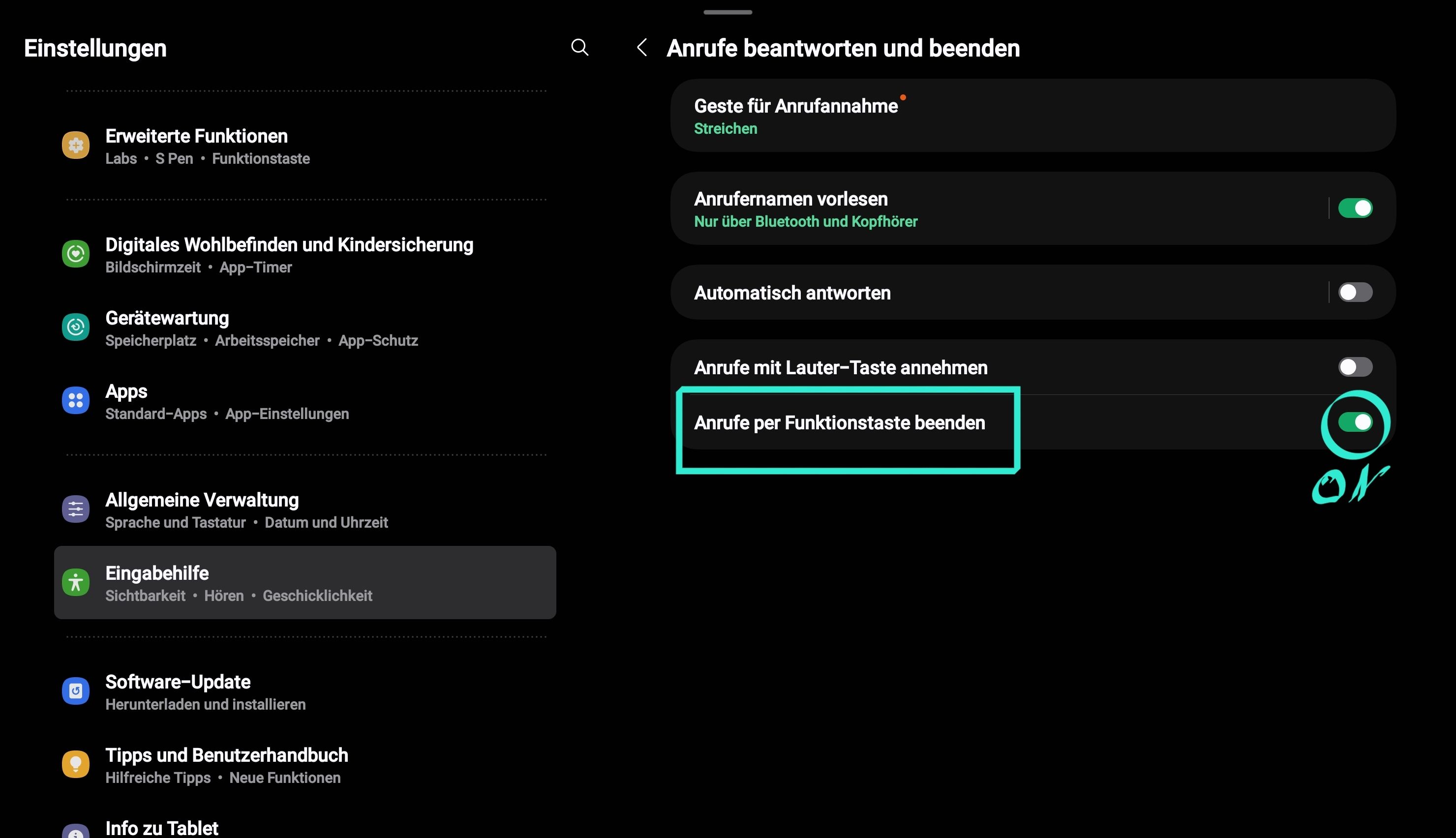Image resolution: width=1456 pixels, height=838 pixels.
Task: Click the Allgemeine Verwaltung sliders icon
Action: click(x=75, y=509)
